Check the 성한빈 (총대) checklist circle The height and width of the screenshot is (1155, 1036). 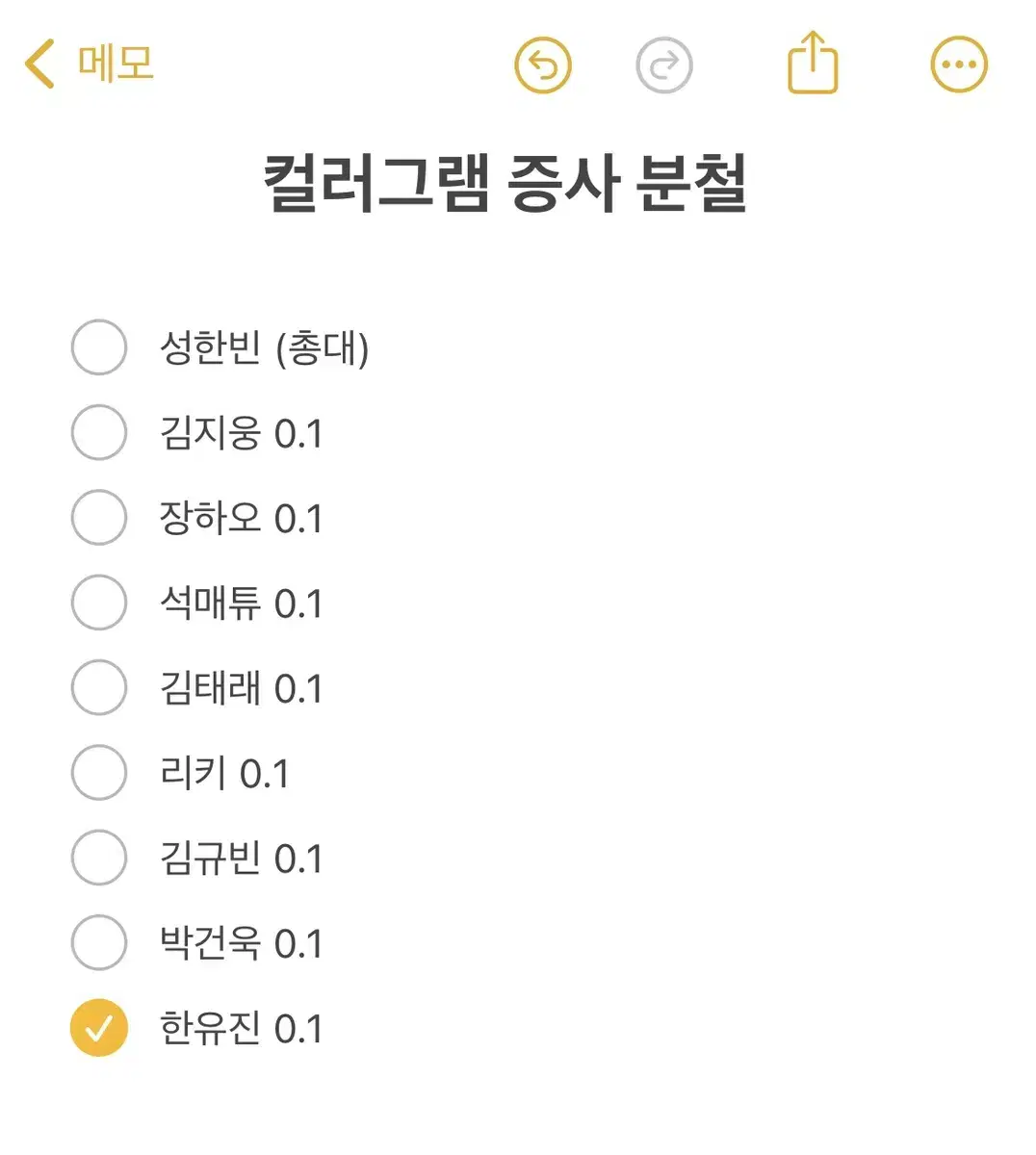tap(99, 347)
